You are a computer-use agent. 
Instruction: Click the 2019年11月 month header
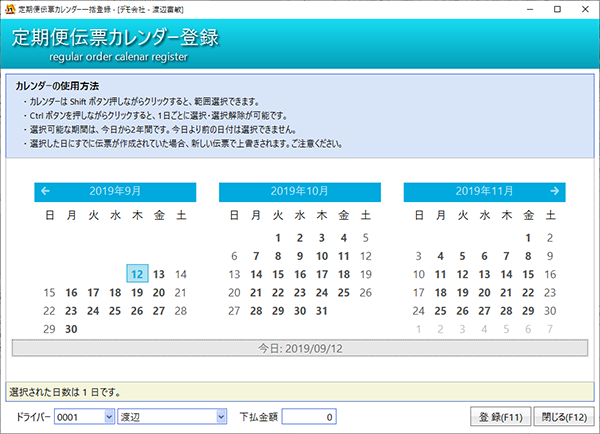(x=484, y=190)
